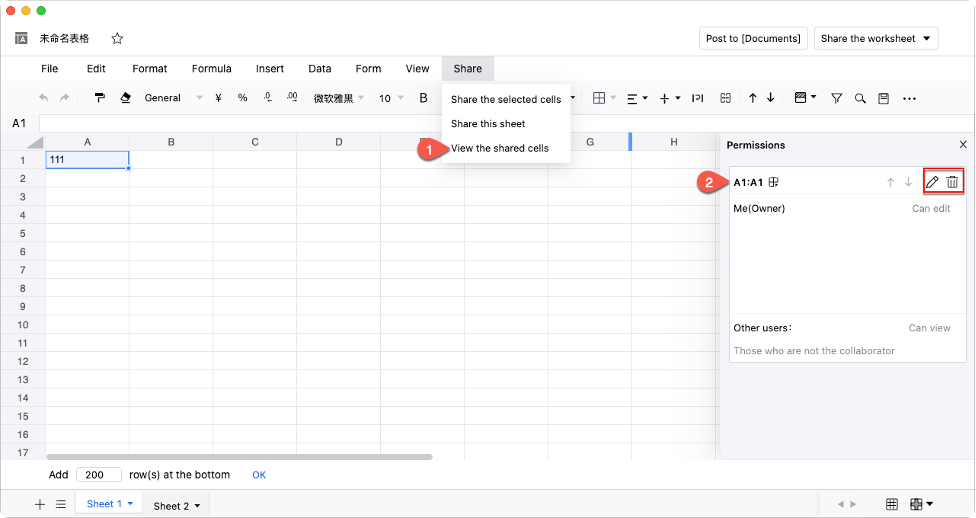This screenshot has height=518, width=976.
Task: Open the search magnifier tool
Action: tap(860, 98)
